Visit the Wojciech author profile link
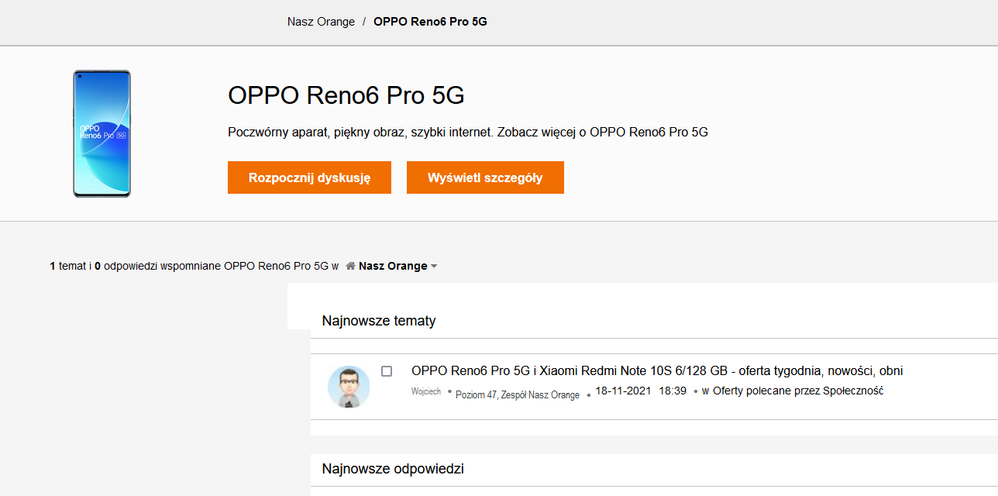 [426, 392]
